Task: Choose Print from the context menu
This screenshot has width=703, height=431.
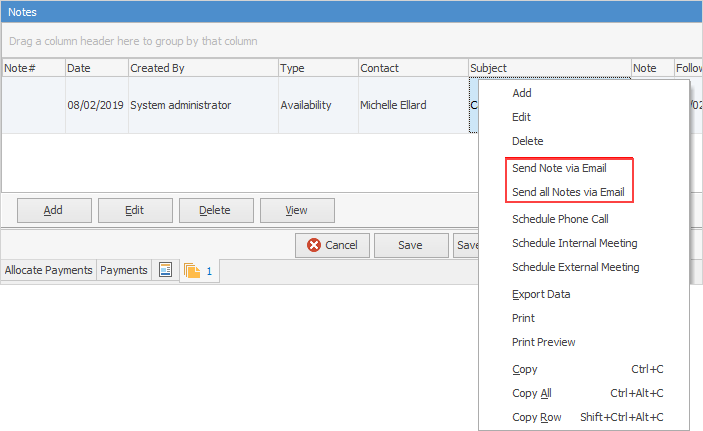Action: (x=584, y=318)
